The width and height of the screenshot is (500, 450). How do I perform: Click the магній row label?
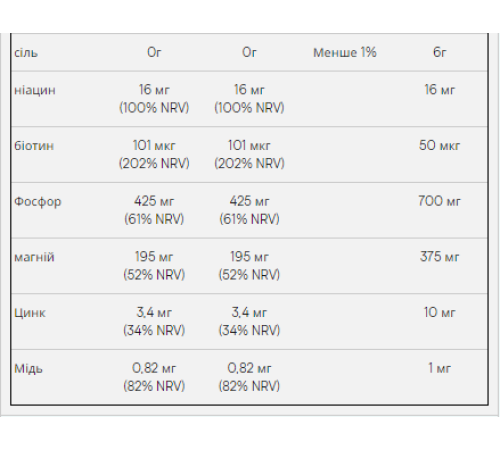click(34, 257)
